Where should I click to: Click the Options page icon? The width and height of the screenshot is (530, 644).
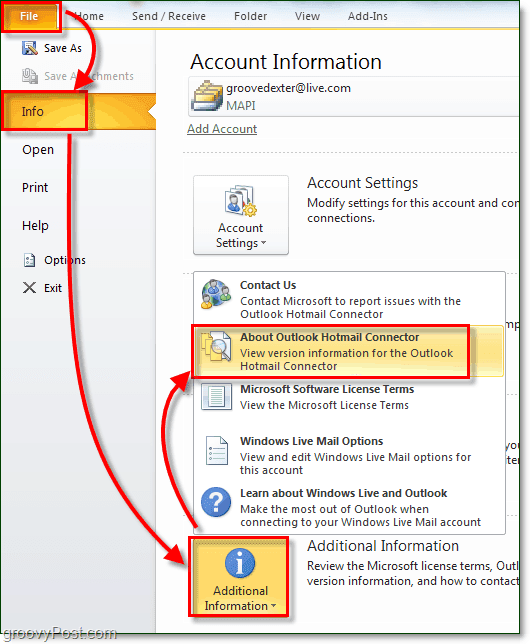click(29, 260)
